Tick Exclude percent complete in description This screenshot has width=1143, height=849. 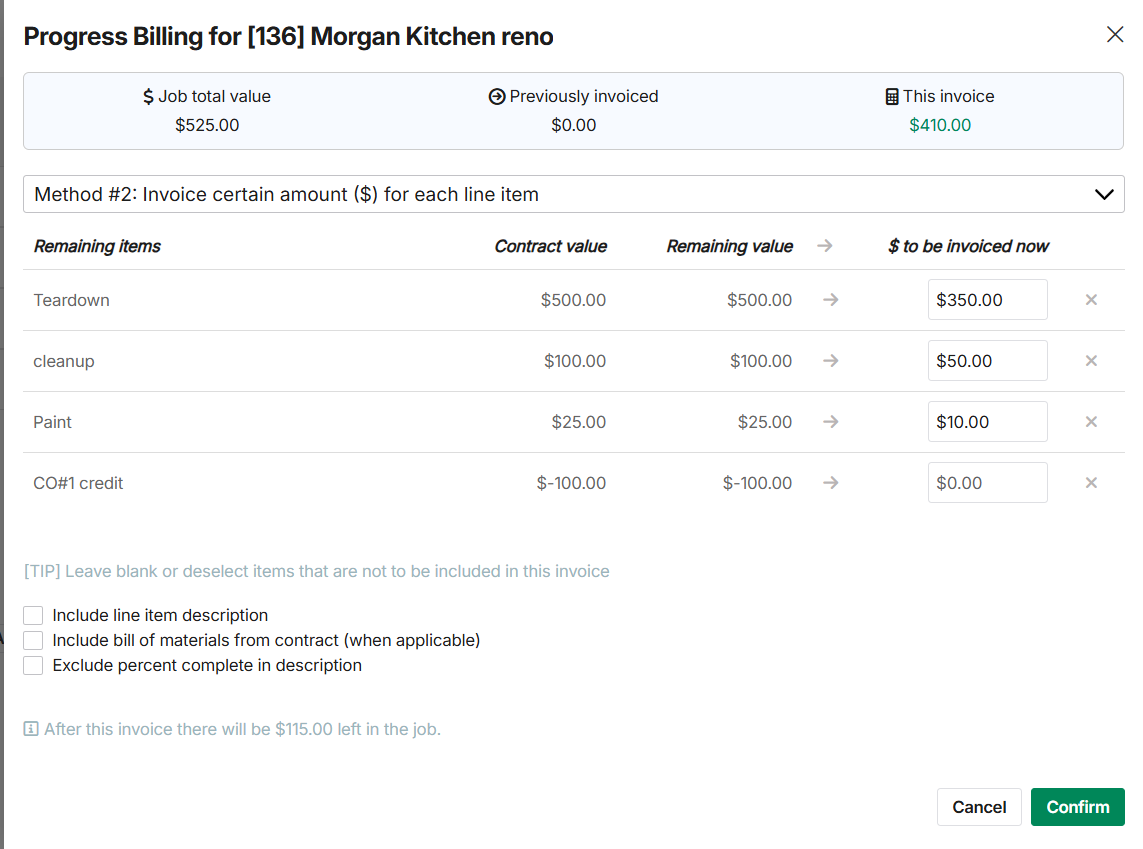click(33, 665)
